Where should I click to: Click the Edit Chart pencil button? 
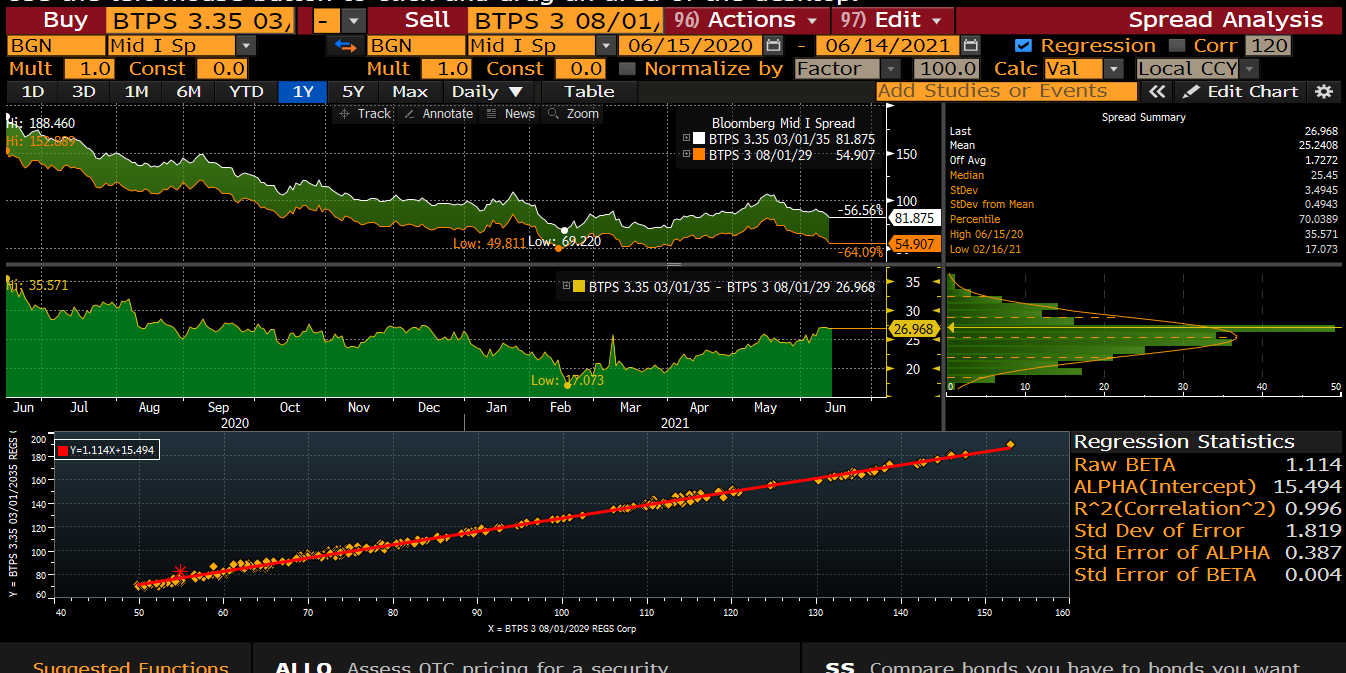coord(1241,91)
